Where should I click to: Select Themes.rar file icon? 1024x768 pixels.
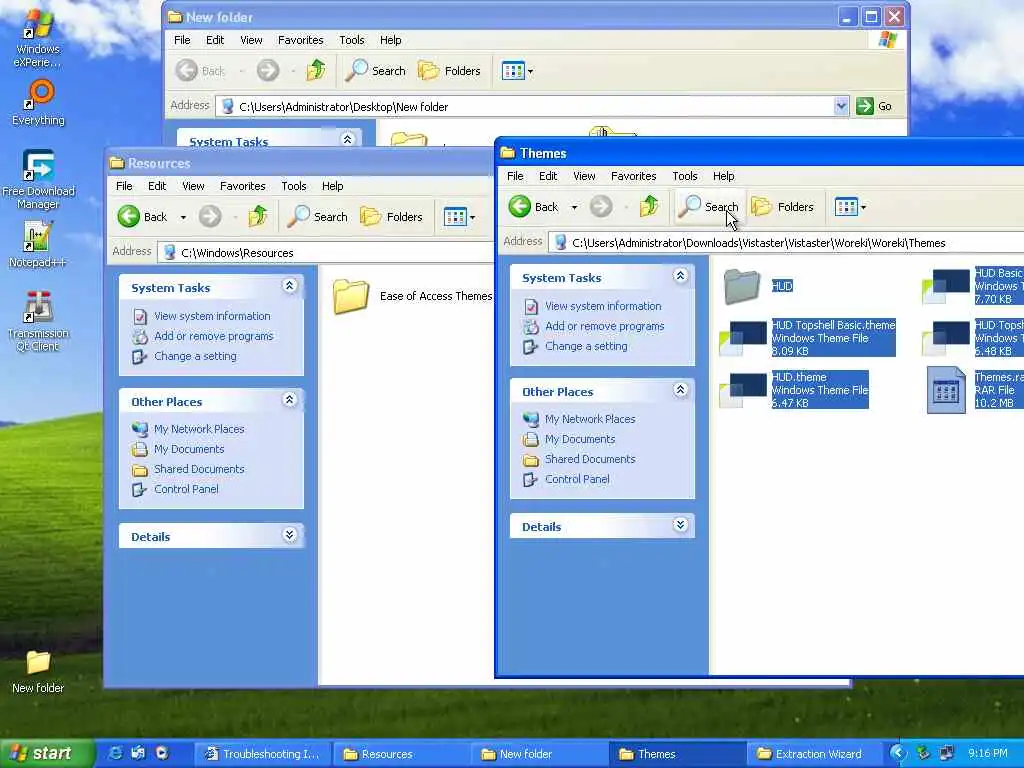946,390
